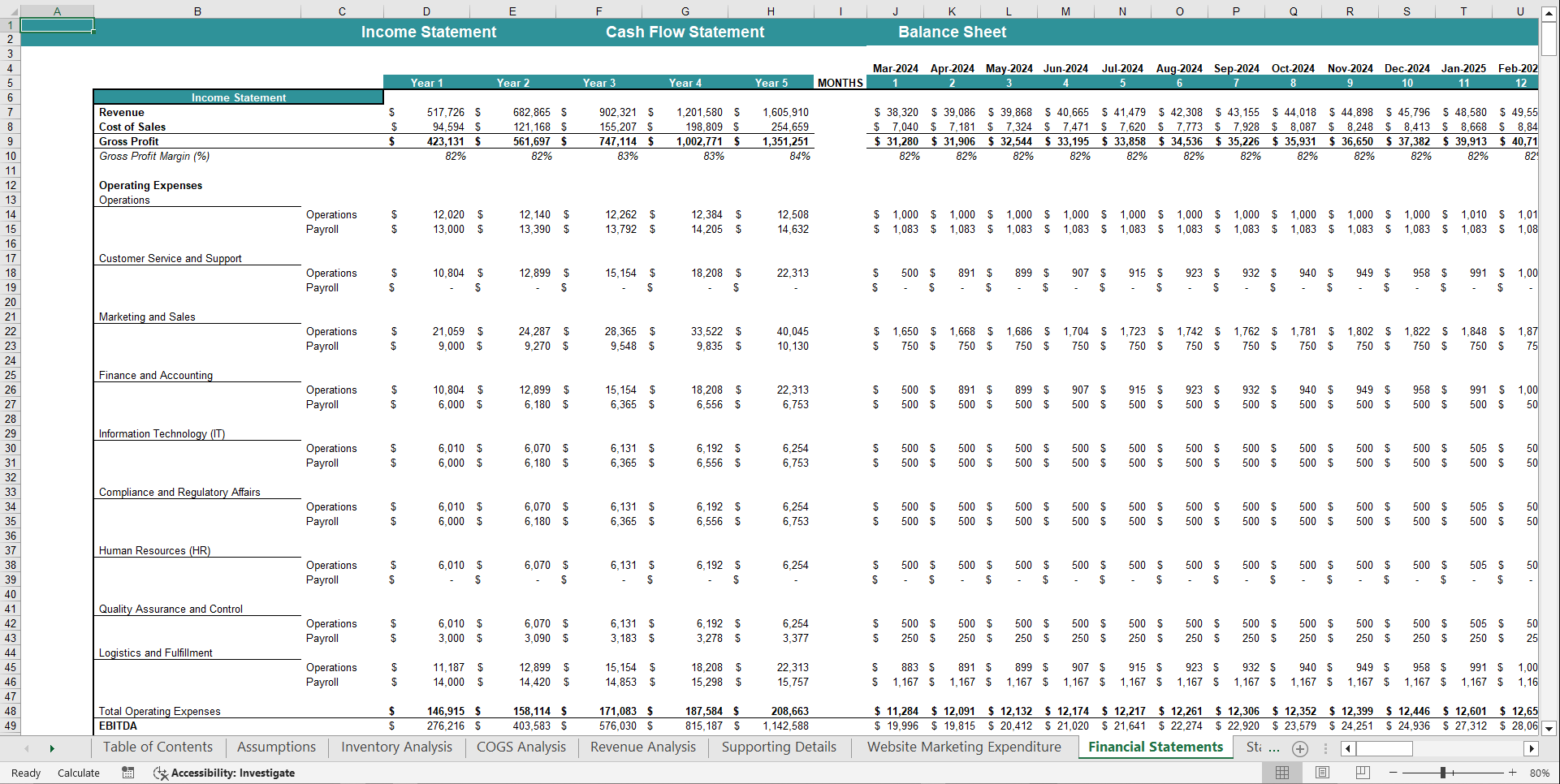Screen dimensions: 1560x784
Task: Select the column D header
Action: pos(426,11)
